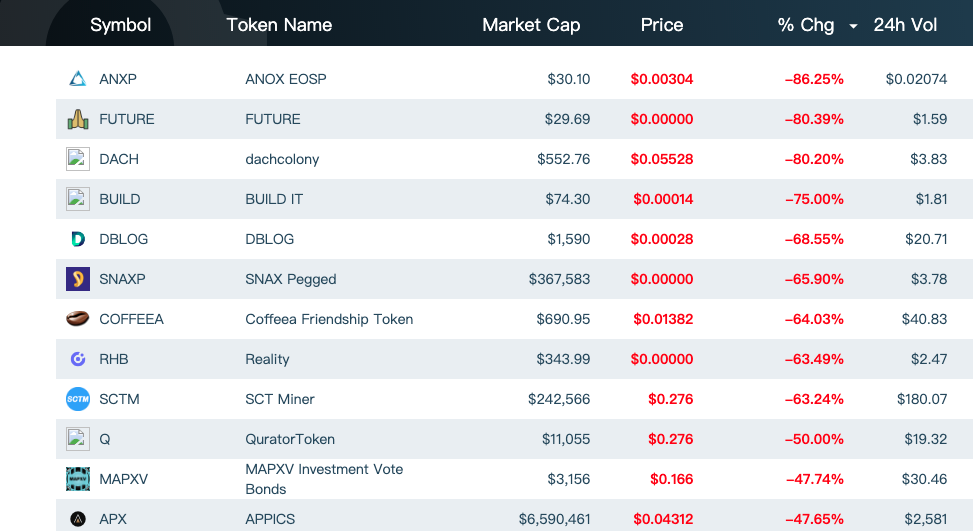
Task: Open the SNAX Pegged token link
Action: (291, 279)
